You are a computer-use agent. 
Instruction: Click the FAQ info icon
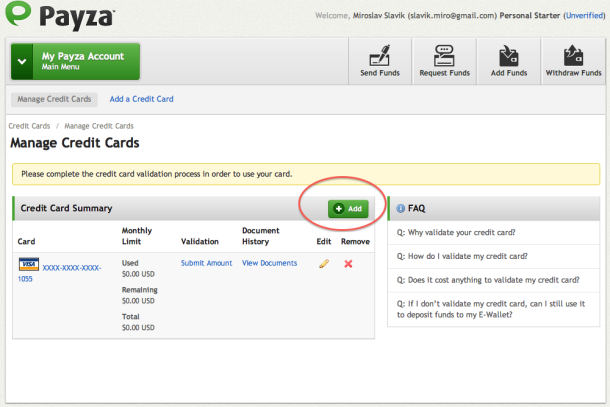400,209
